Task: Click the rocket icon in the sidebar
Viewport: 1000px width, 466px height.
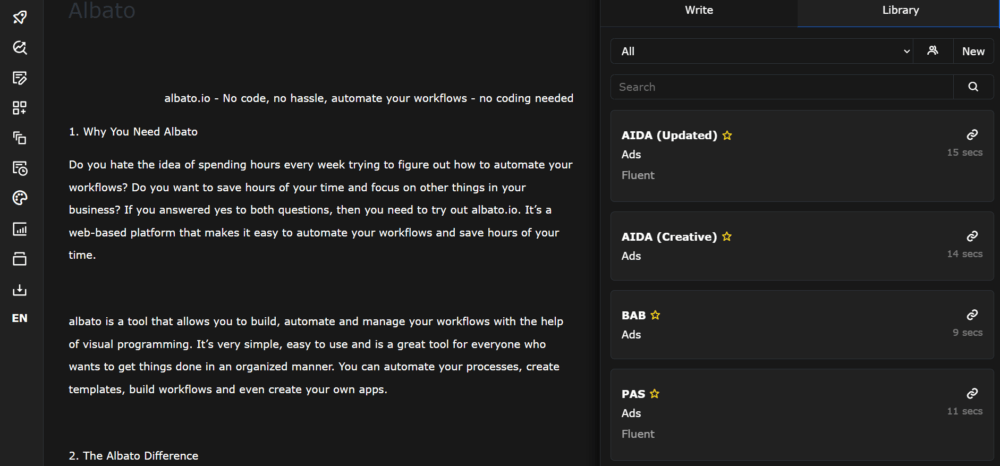Action: 20,17
